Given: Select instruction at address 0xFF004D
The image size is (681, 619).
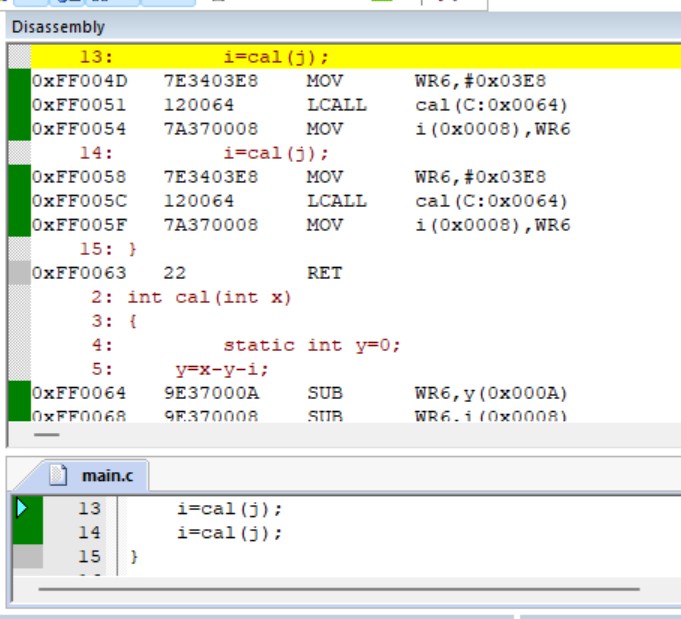Looking at the screenshot, I should [x=356, y=81].
